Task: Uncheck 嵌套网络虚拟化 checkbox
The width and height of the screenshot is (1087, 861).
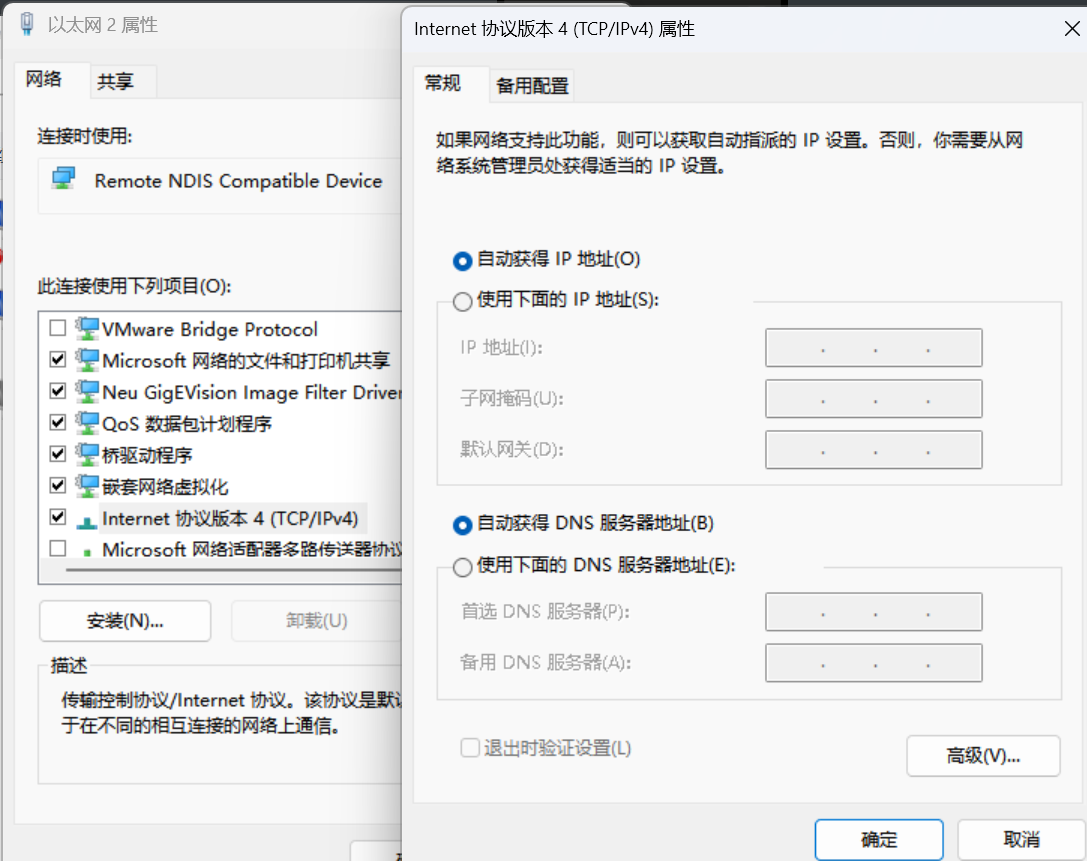Action: [58, 485]
